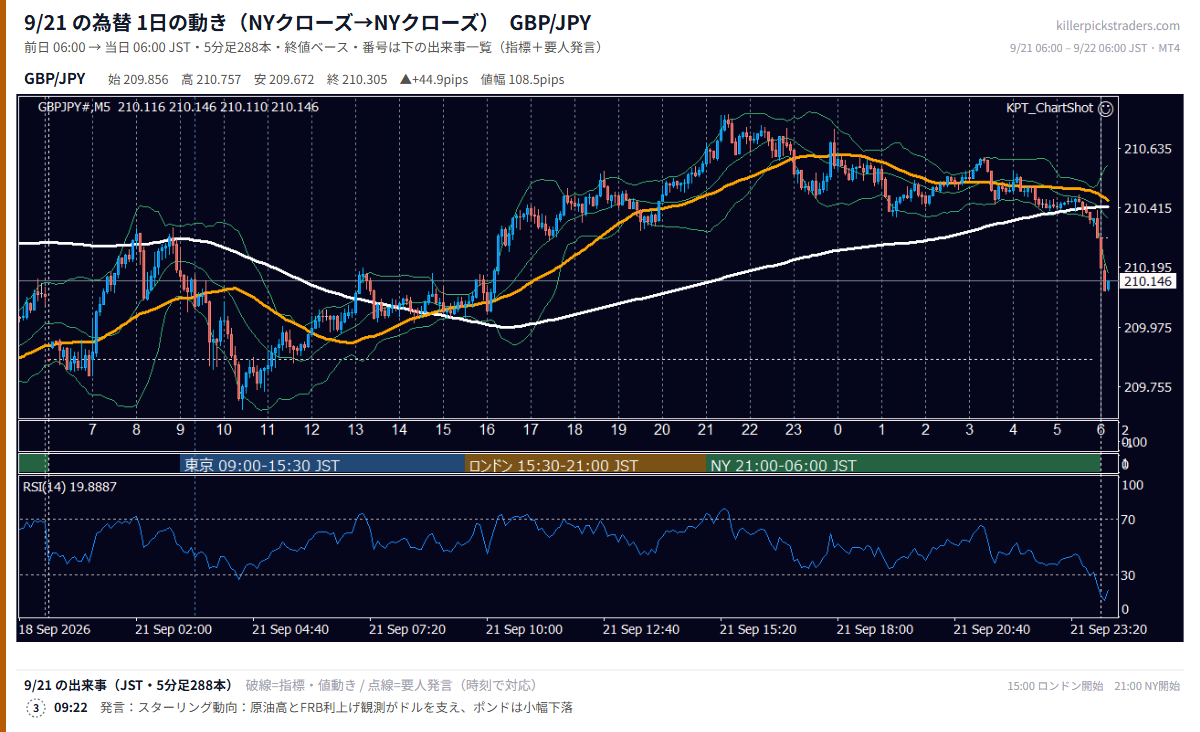
Task: Select the 東京 09:00-15:30 JST session bar
Action: tap(322, 465)
